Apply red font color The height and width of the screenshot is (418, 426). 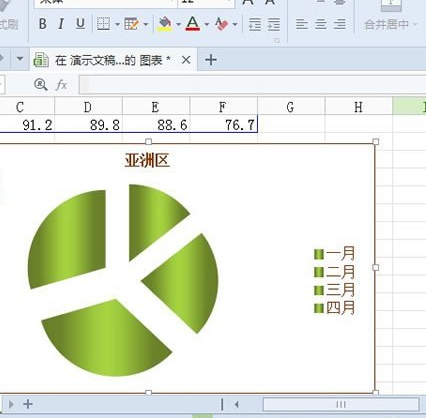193,24
